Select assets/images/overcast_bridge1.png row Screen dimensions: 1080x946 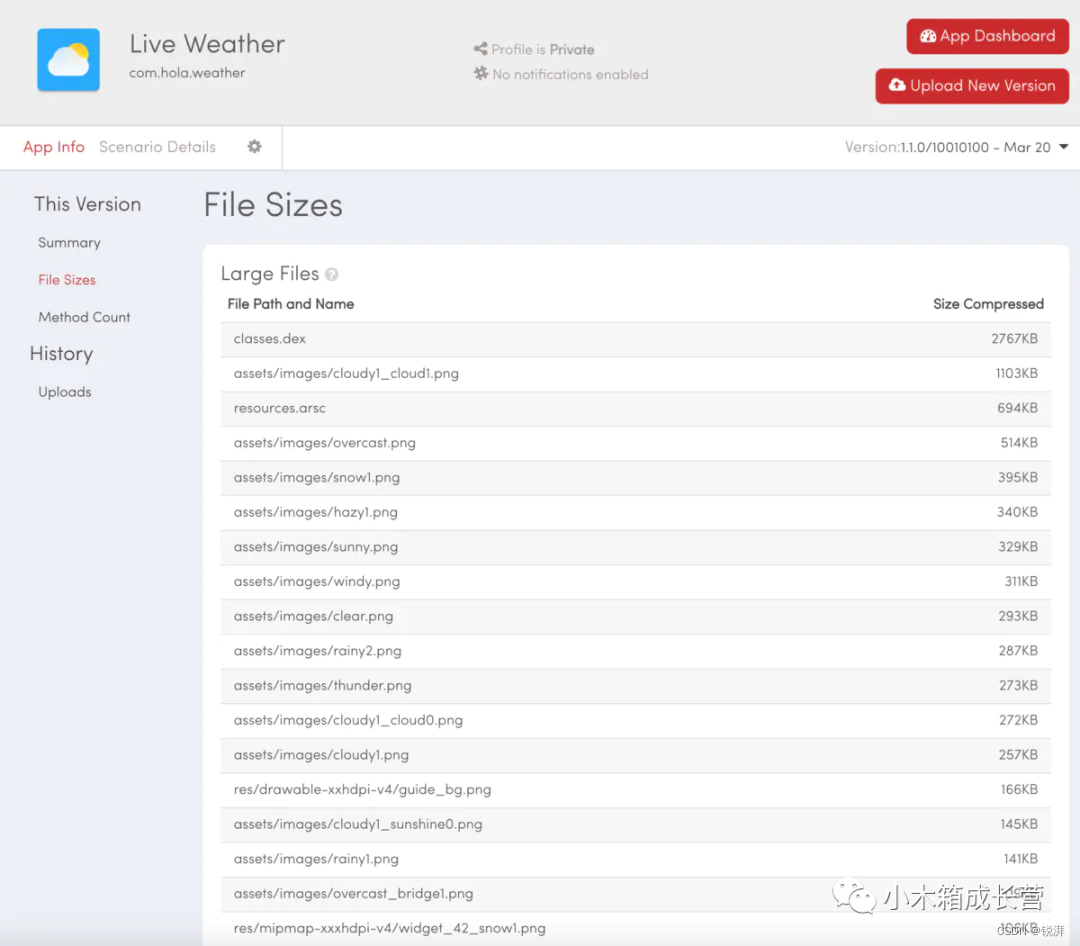pyautogui.click(x=635, y=894)
